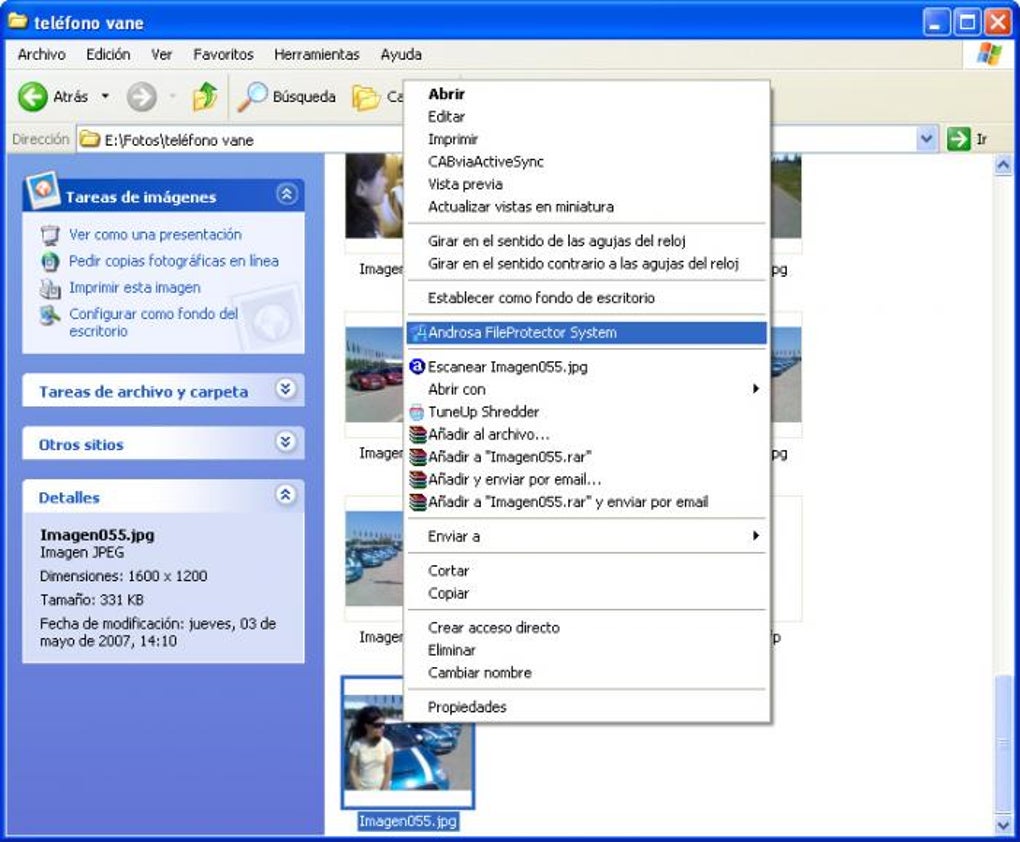This screenshot has width=1020, height=842.
Task: Click the order prints online icon
Action: pos(50,262)
